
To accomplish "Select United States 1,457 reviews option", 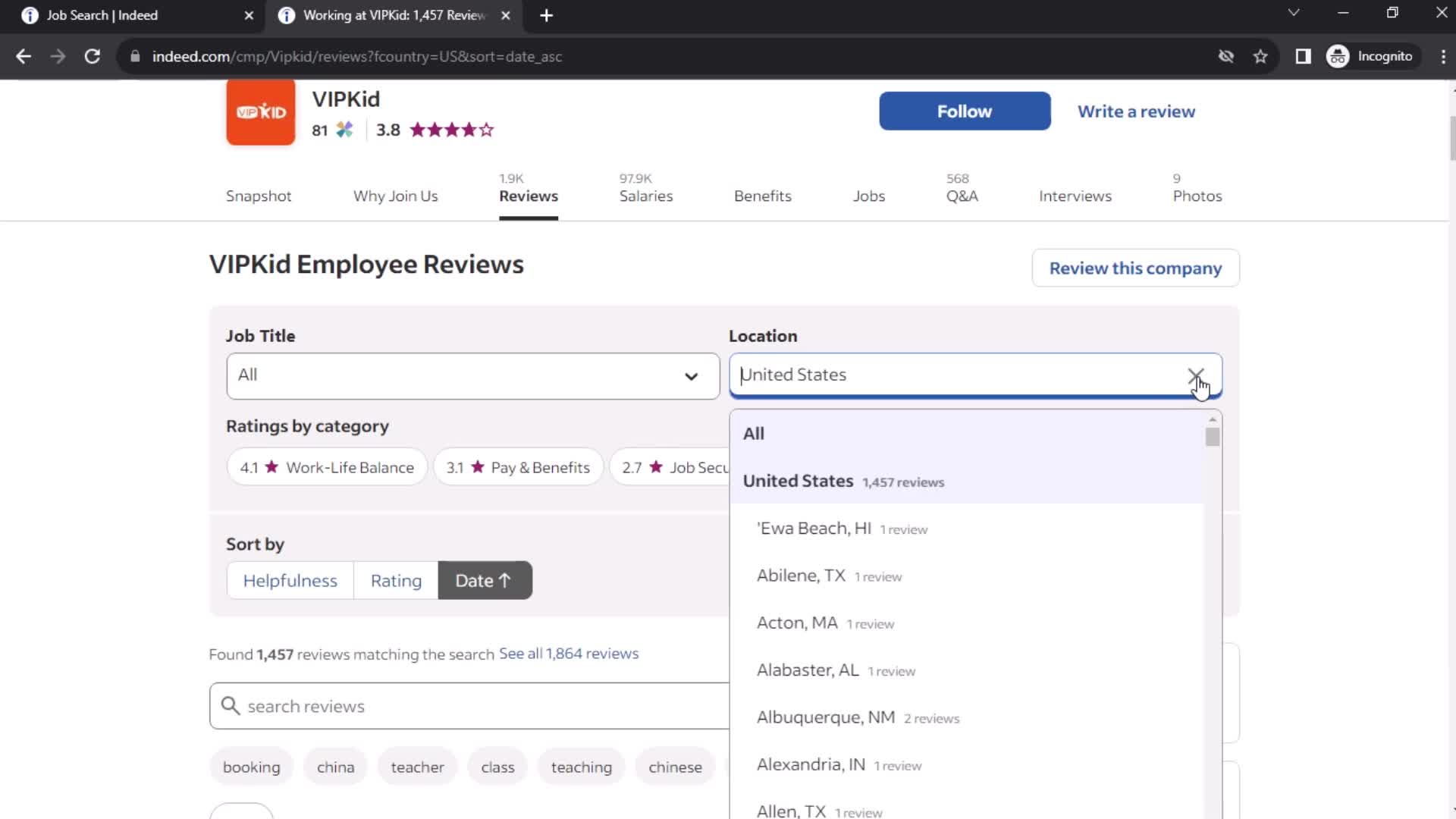I will point(967,481).
